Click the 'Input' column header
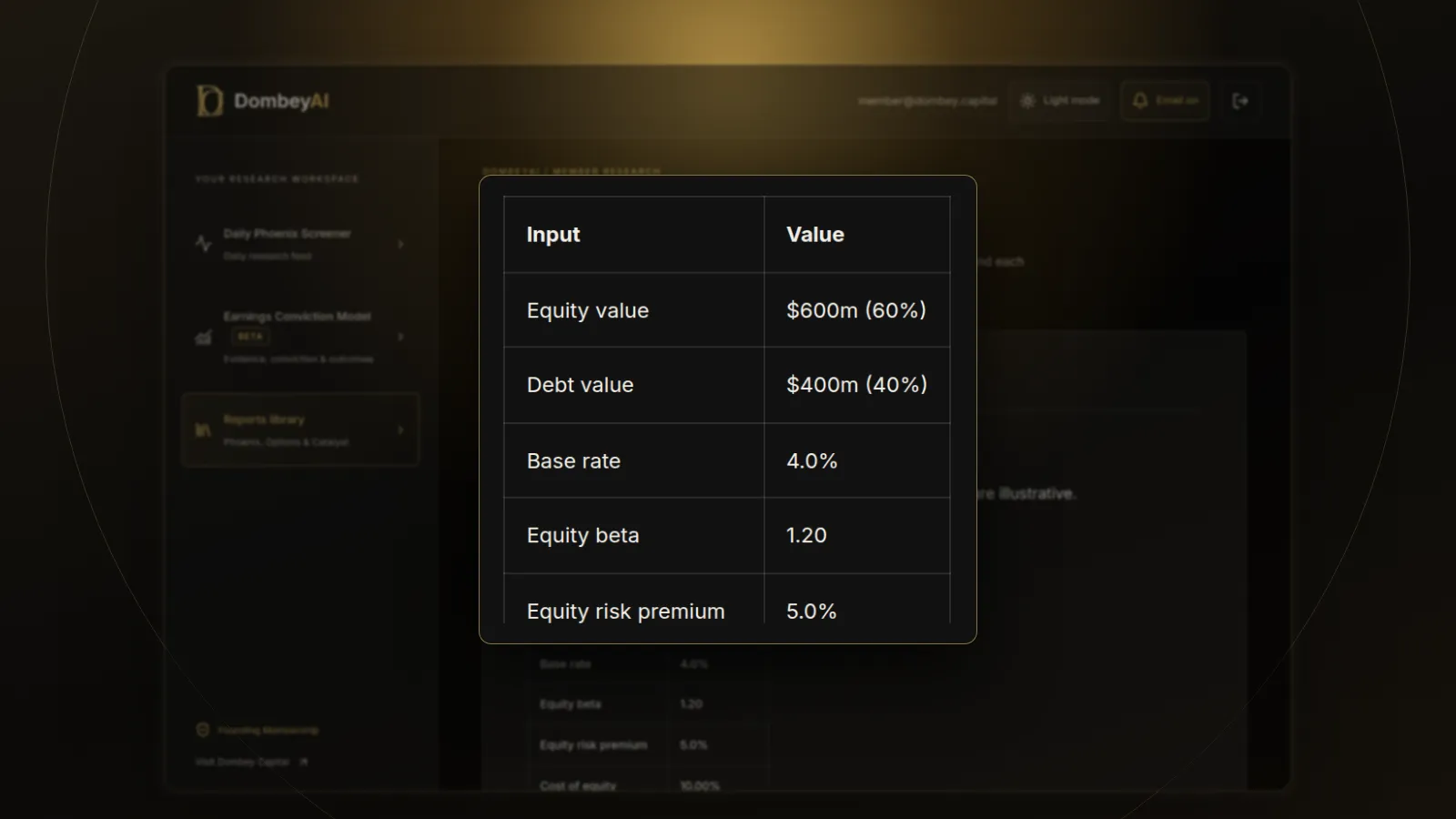Image resolution: width=1456 pixels, height=819 pixels. [634, 235]
